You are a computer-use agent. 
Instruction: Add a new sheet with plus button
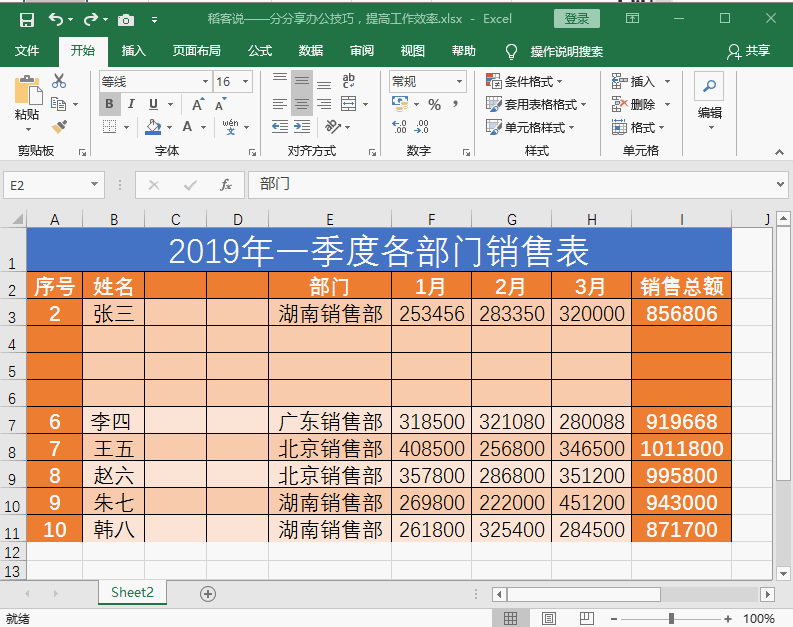[208, 594]
